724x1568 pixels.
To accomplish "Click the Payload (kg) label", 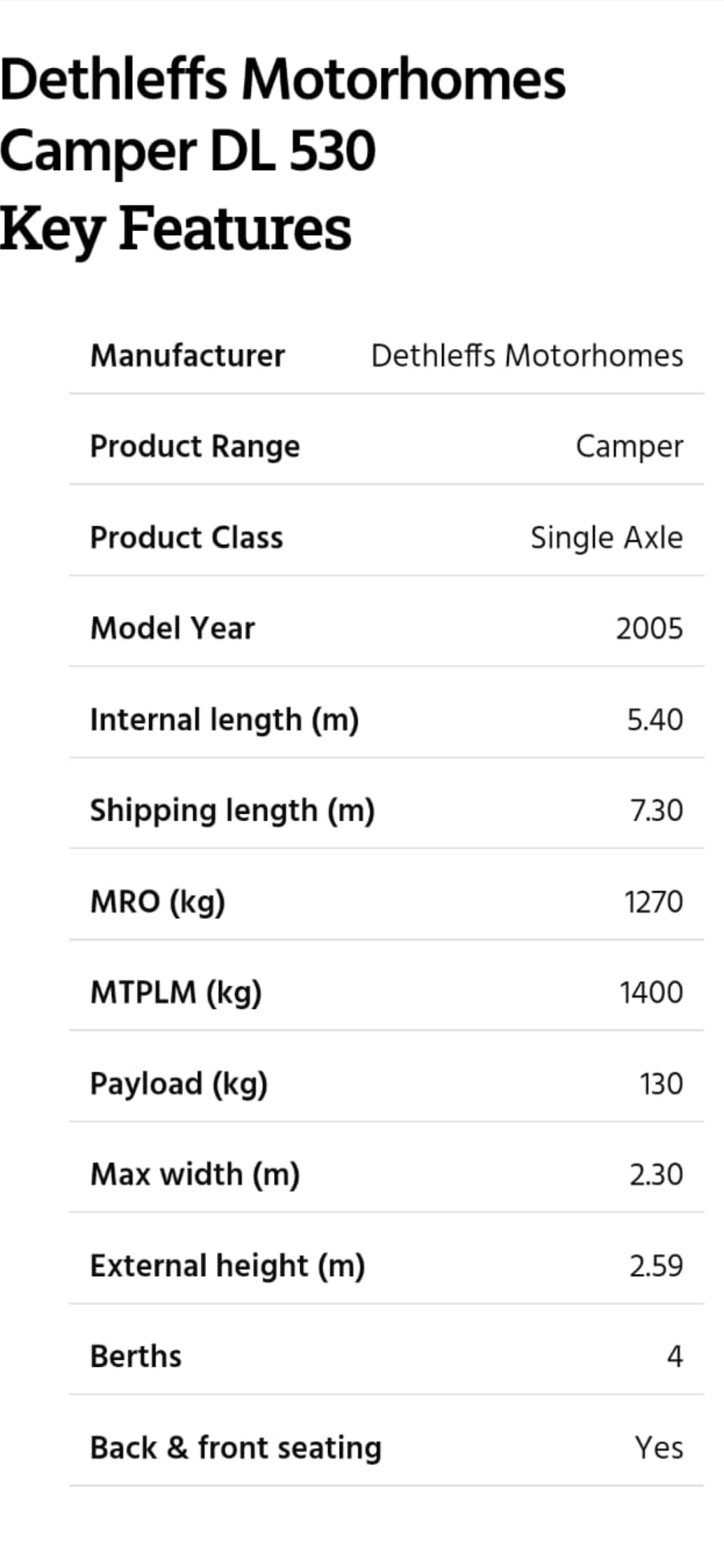I will tap(179, 1084).
